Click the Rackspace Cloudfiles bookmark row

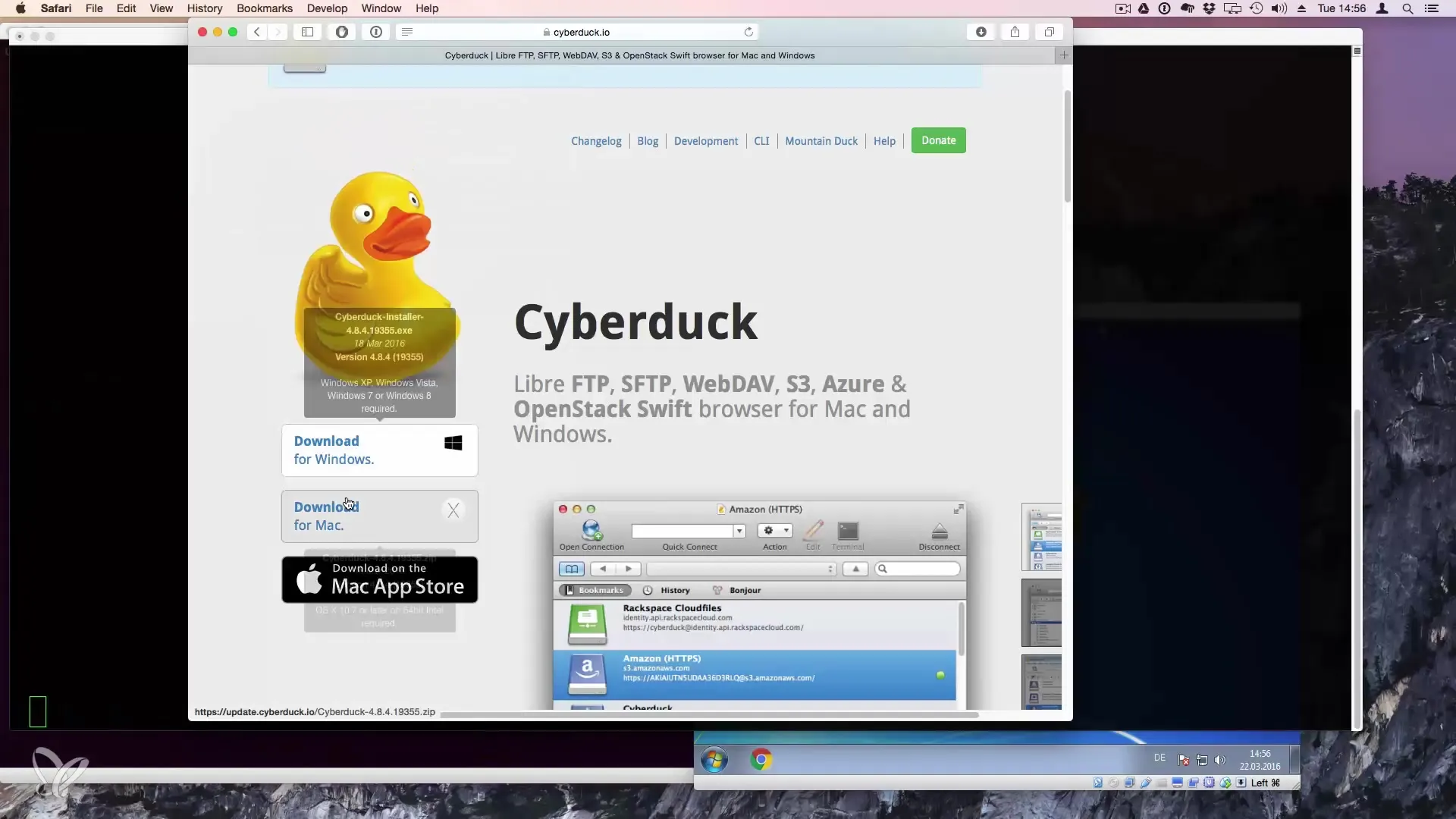click(x=755, y=624)
